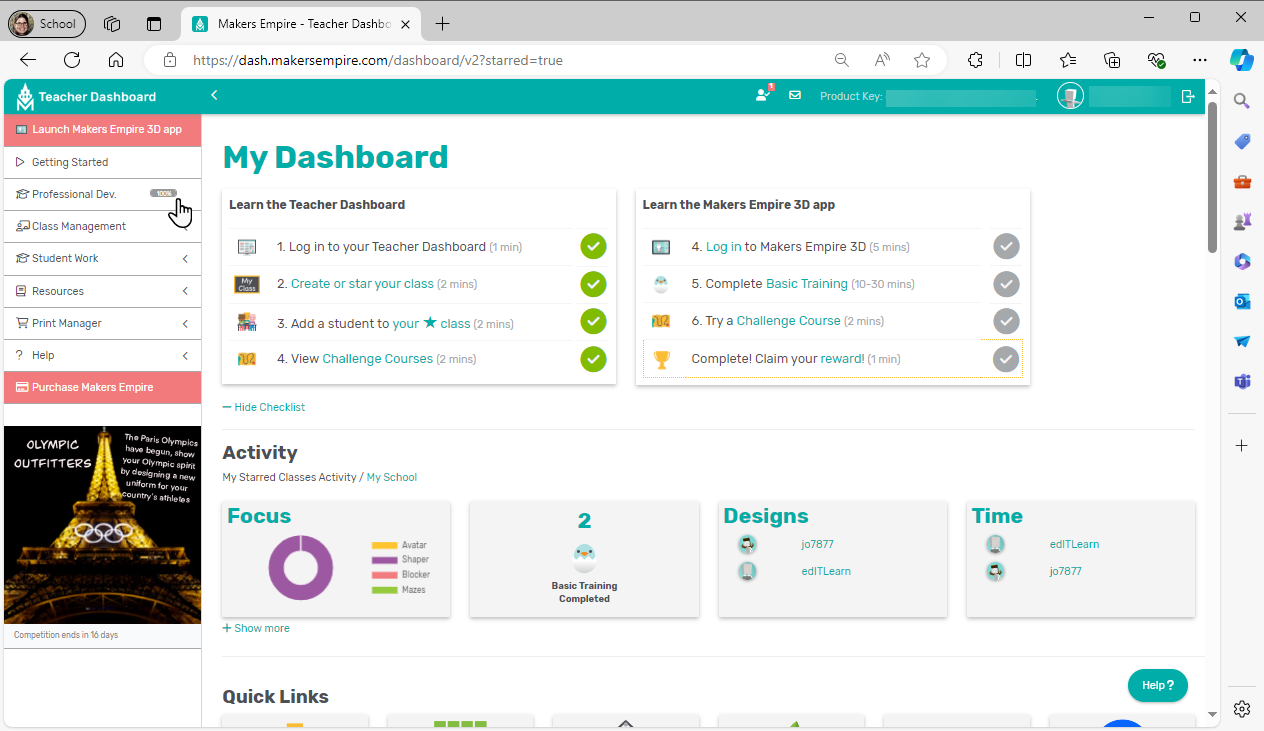Toggle the checkmark for View Challenge Courses

pos(594,358)
